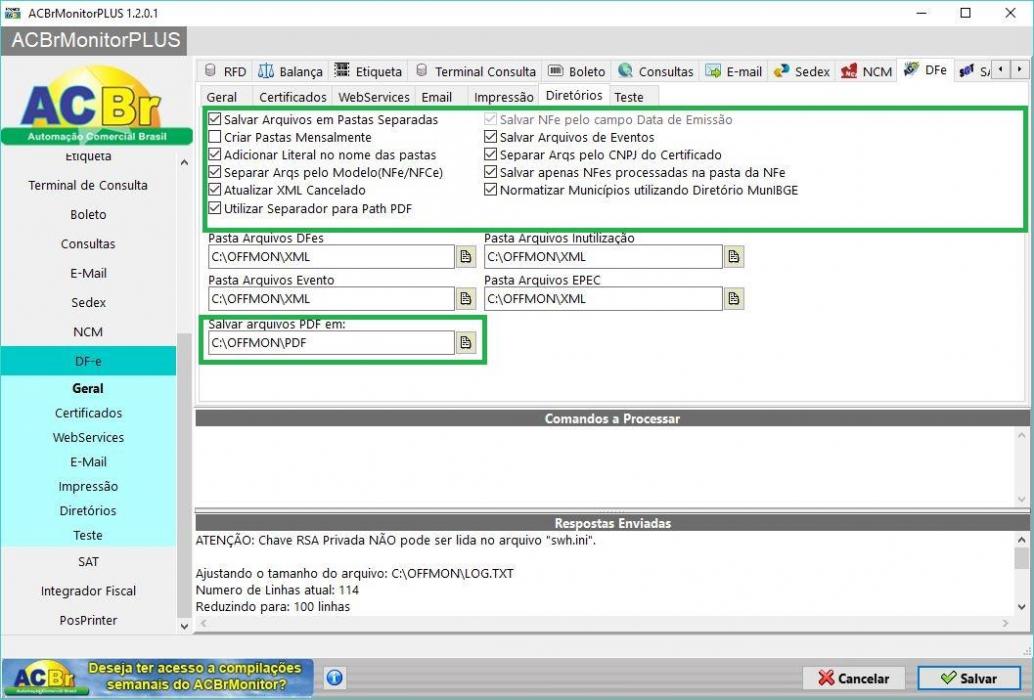
Task: Open the Sedex tab icon
Action: point(782,71)
